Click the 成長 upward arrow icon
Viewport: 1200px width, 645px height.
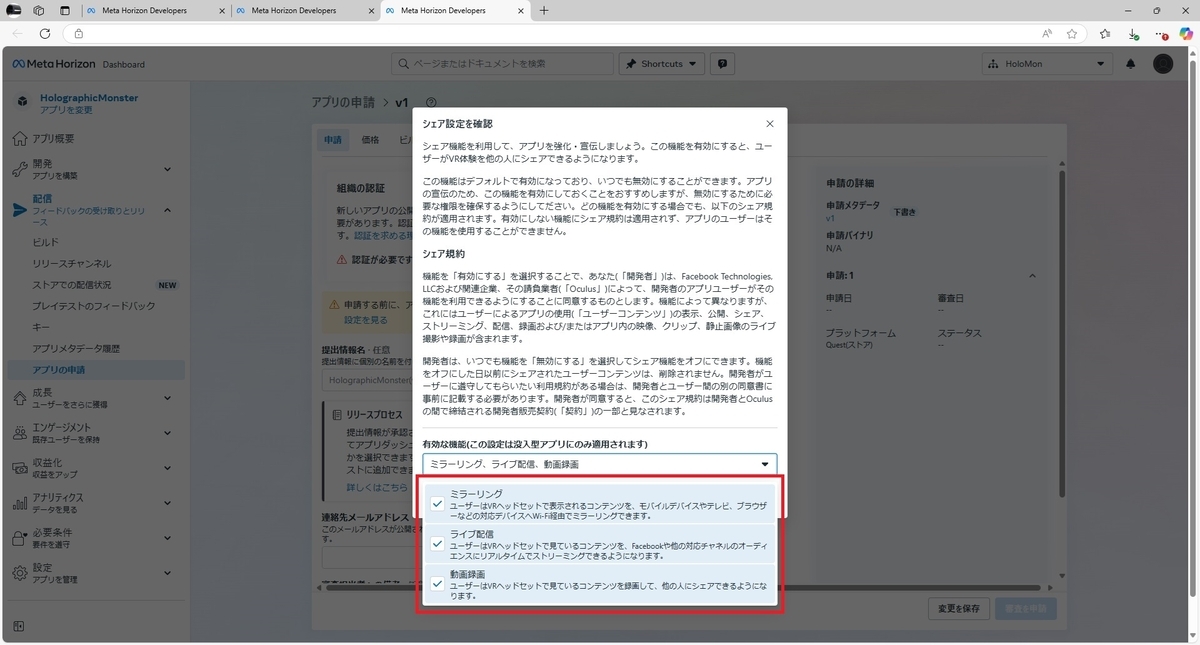21,398
